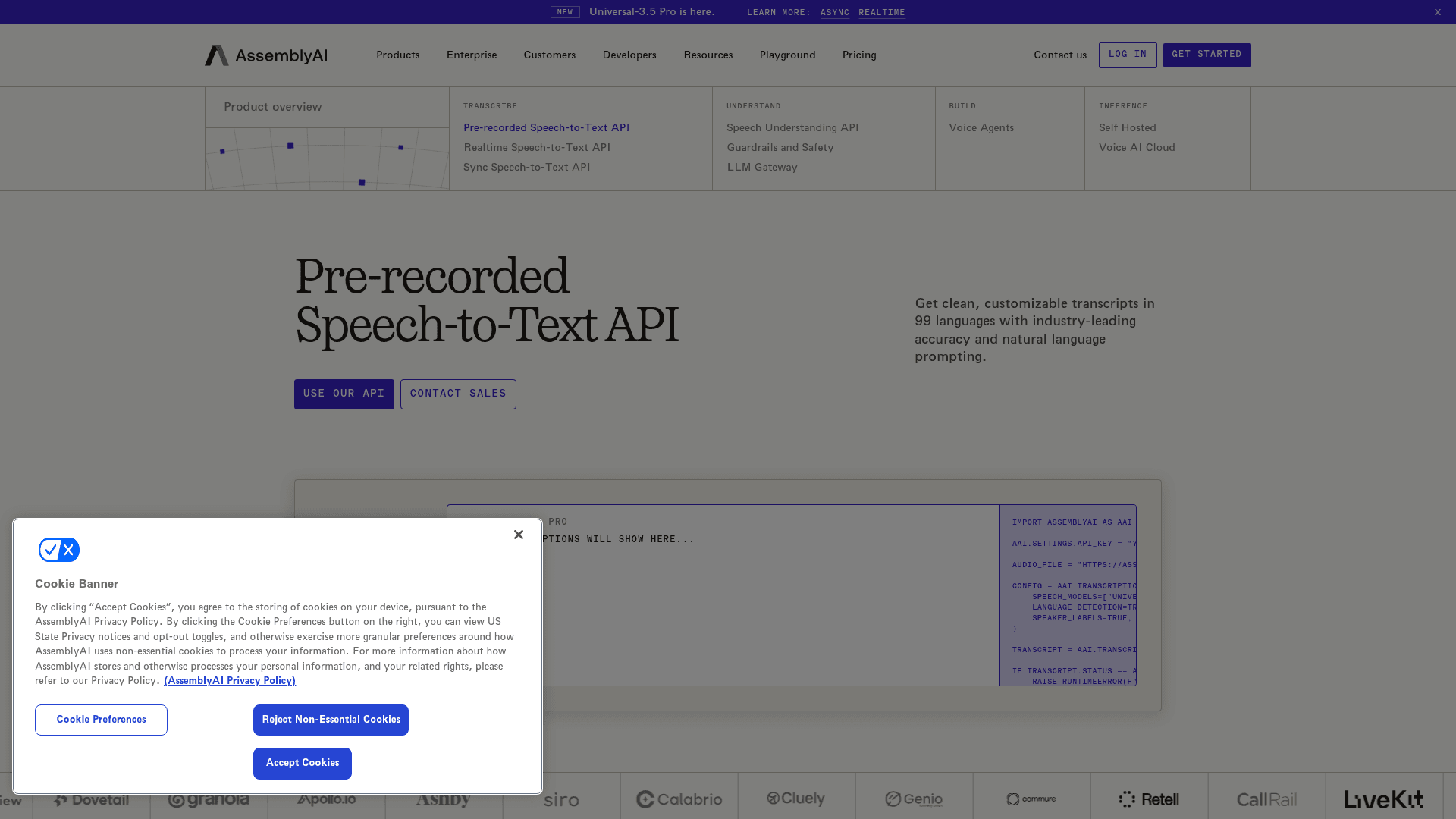Select Realtime Speech-to-Text API link
Screen dimensions: 1456x819
click(537, 148)
